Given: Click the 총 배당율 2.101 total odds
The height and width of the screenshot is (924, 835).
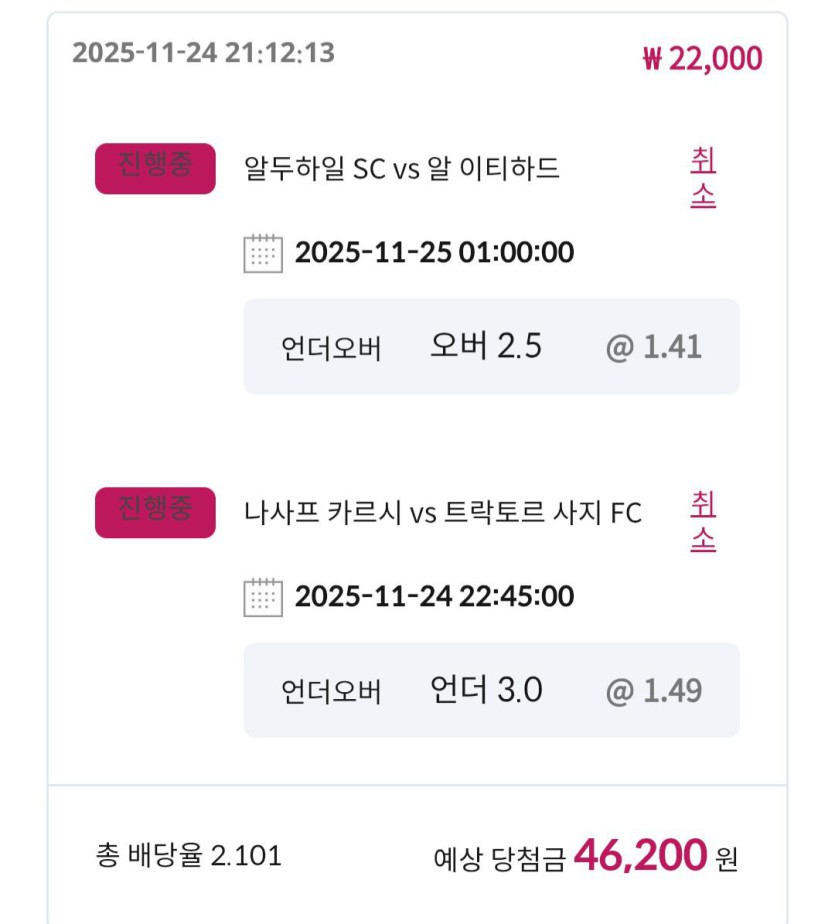Looking at the screenshot, I should tap(189, 856).
